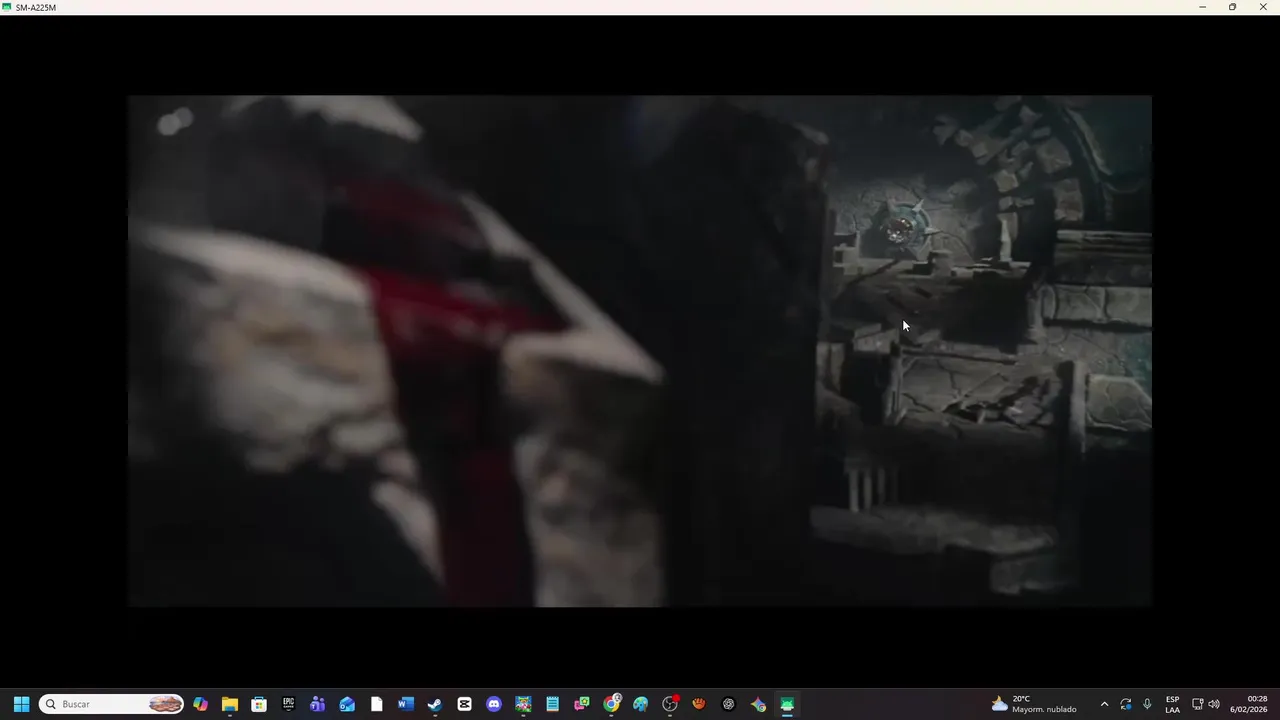Expand the hidden system tray icons chevron
This screenshot has width=1280, height=720.
click(1104, 704)
